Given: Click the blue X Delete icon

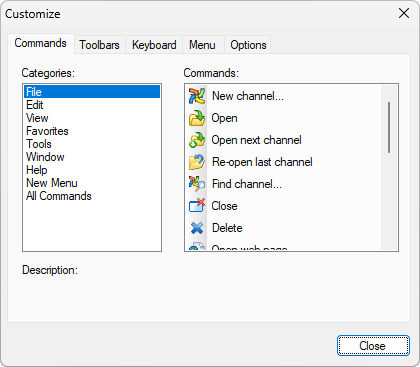Looking at the screenshot, I should [197, 228].
